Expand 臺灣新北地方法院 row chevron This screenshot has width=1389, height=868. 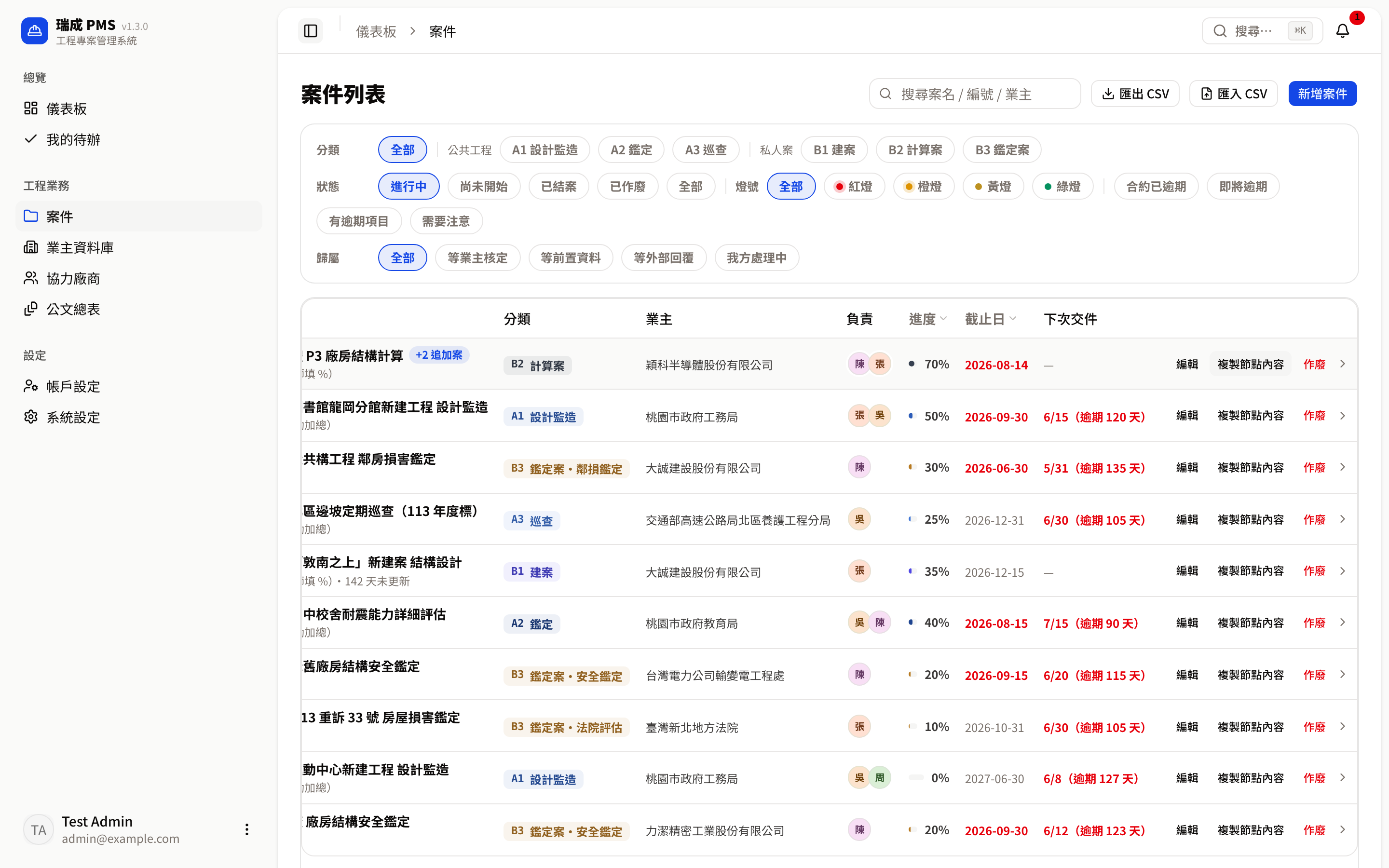pos(1343,727)
